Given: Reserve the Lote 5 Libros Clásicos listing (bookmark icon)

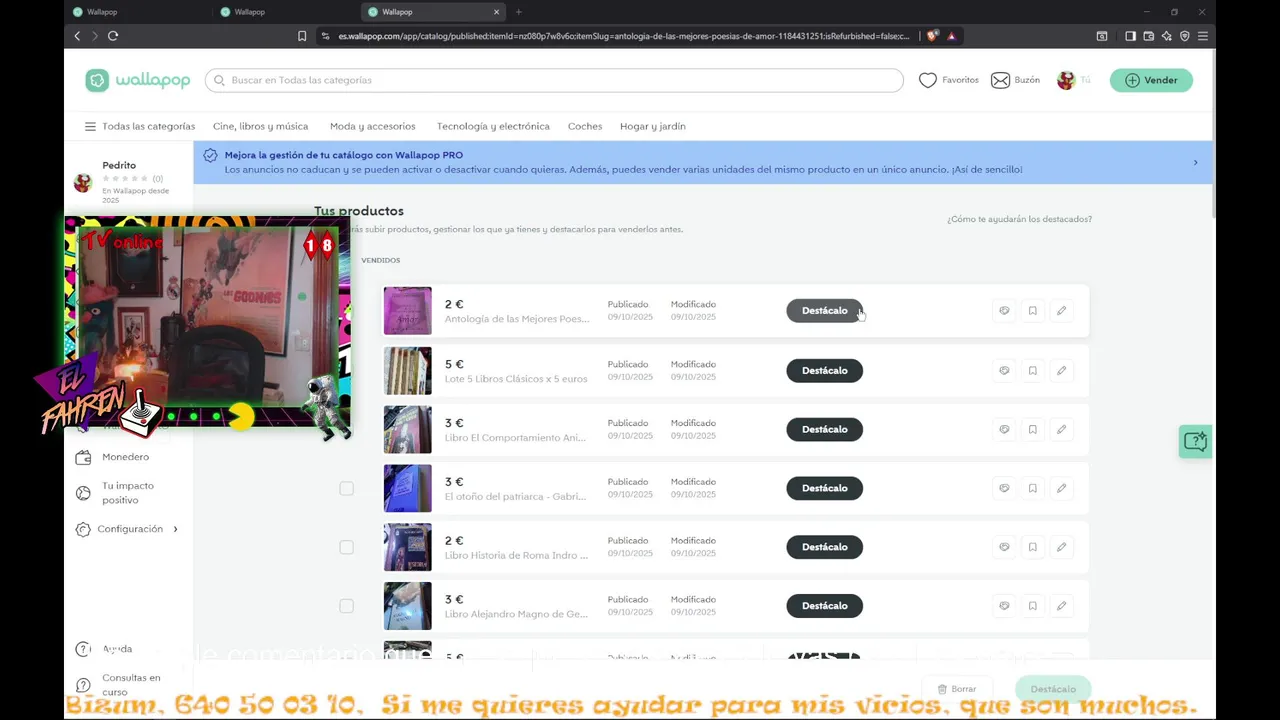Looking at the screenshot, I should pos(1033,371).
